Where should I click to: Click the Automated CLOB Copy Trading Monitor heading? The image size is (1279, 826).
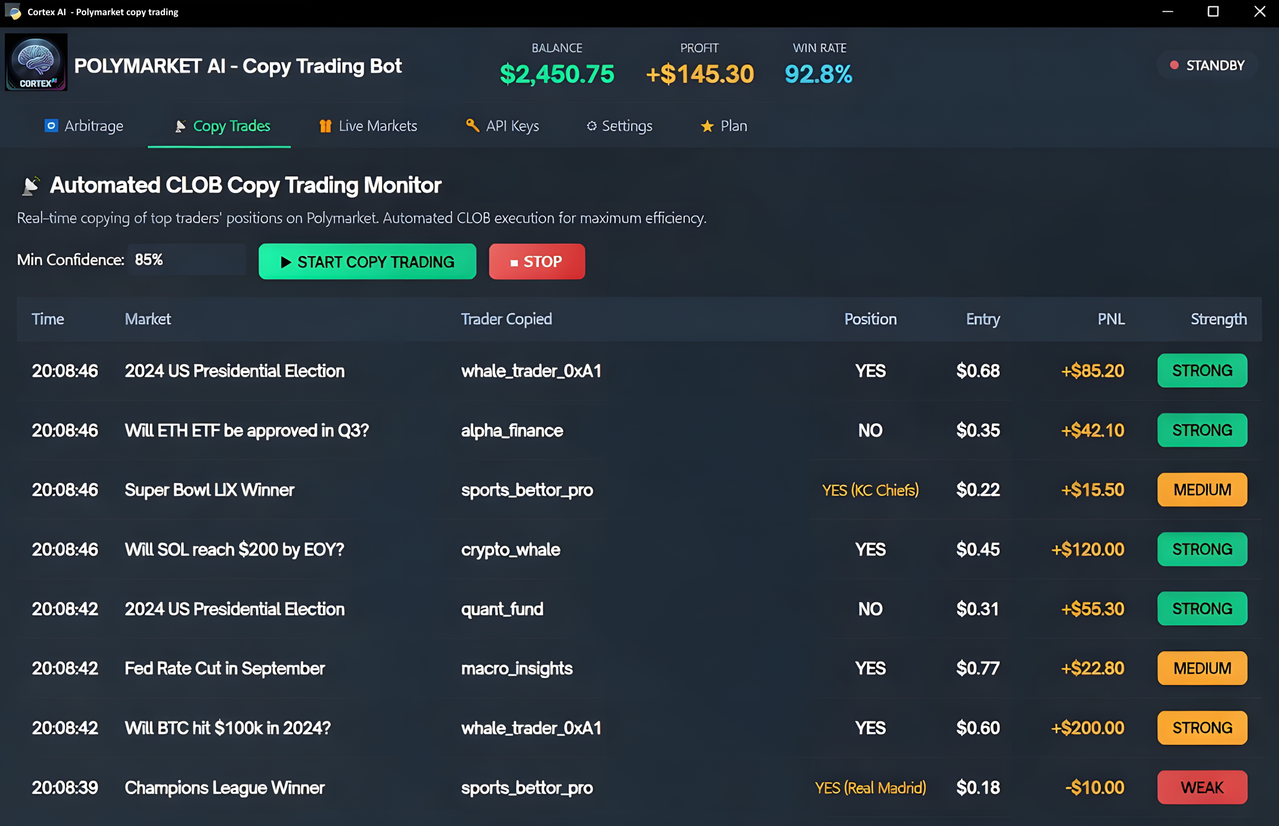coord(246,185)
